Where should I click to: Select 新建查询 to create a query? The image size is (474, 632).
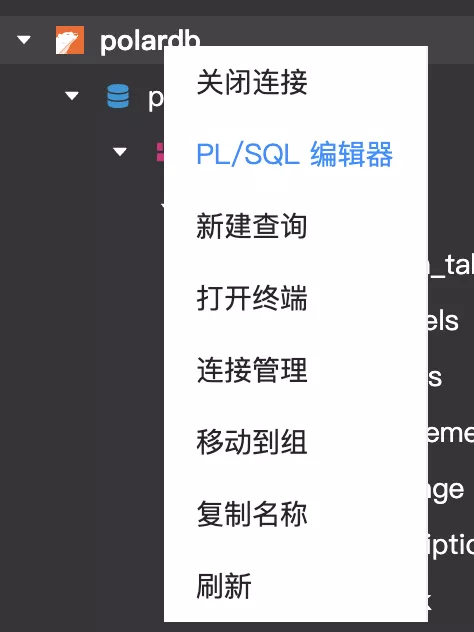click(252, 226)
